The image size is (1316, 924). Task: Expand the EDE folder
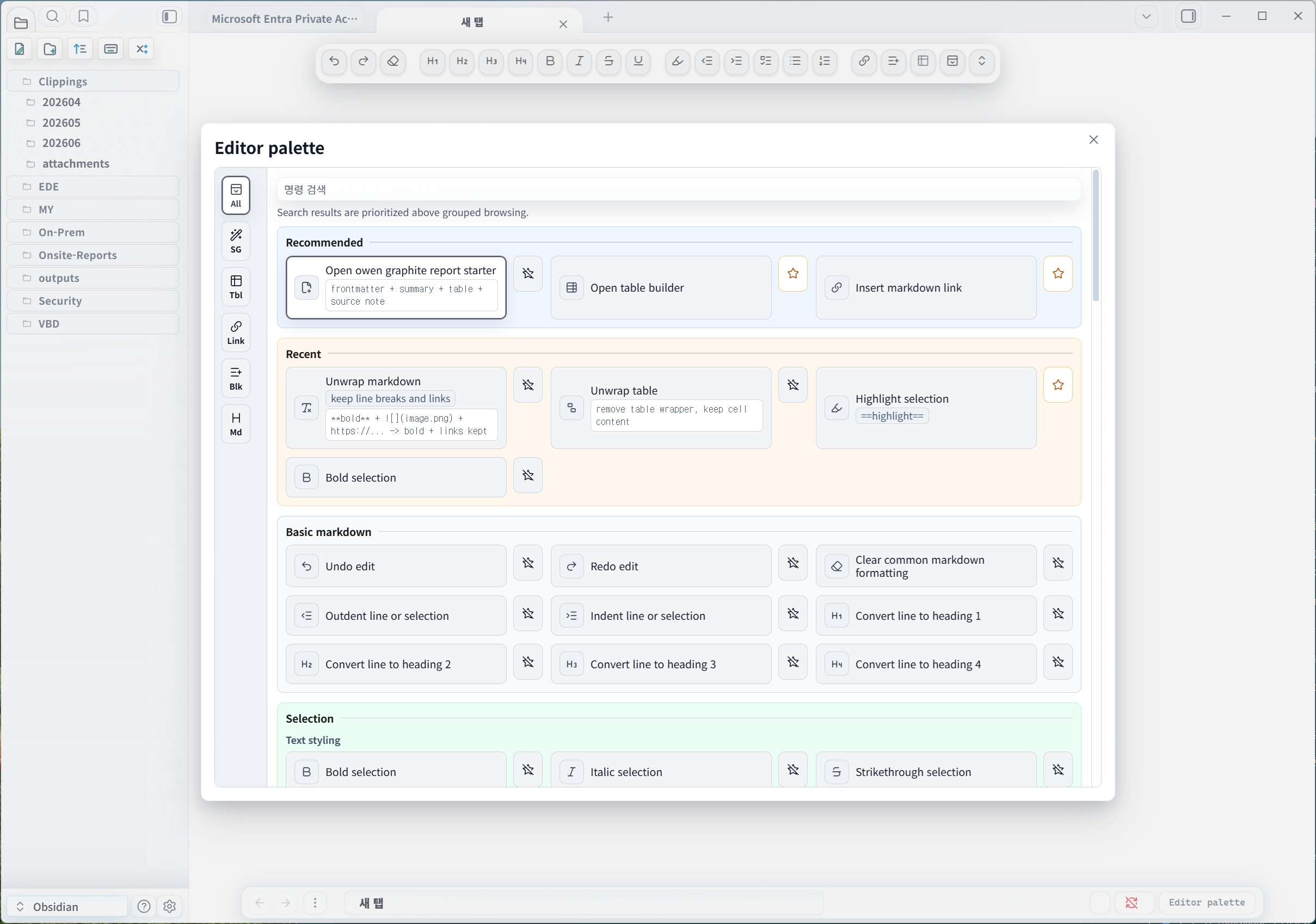coord(93,186)
